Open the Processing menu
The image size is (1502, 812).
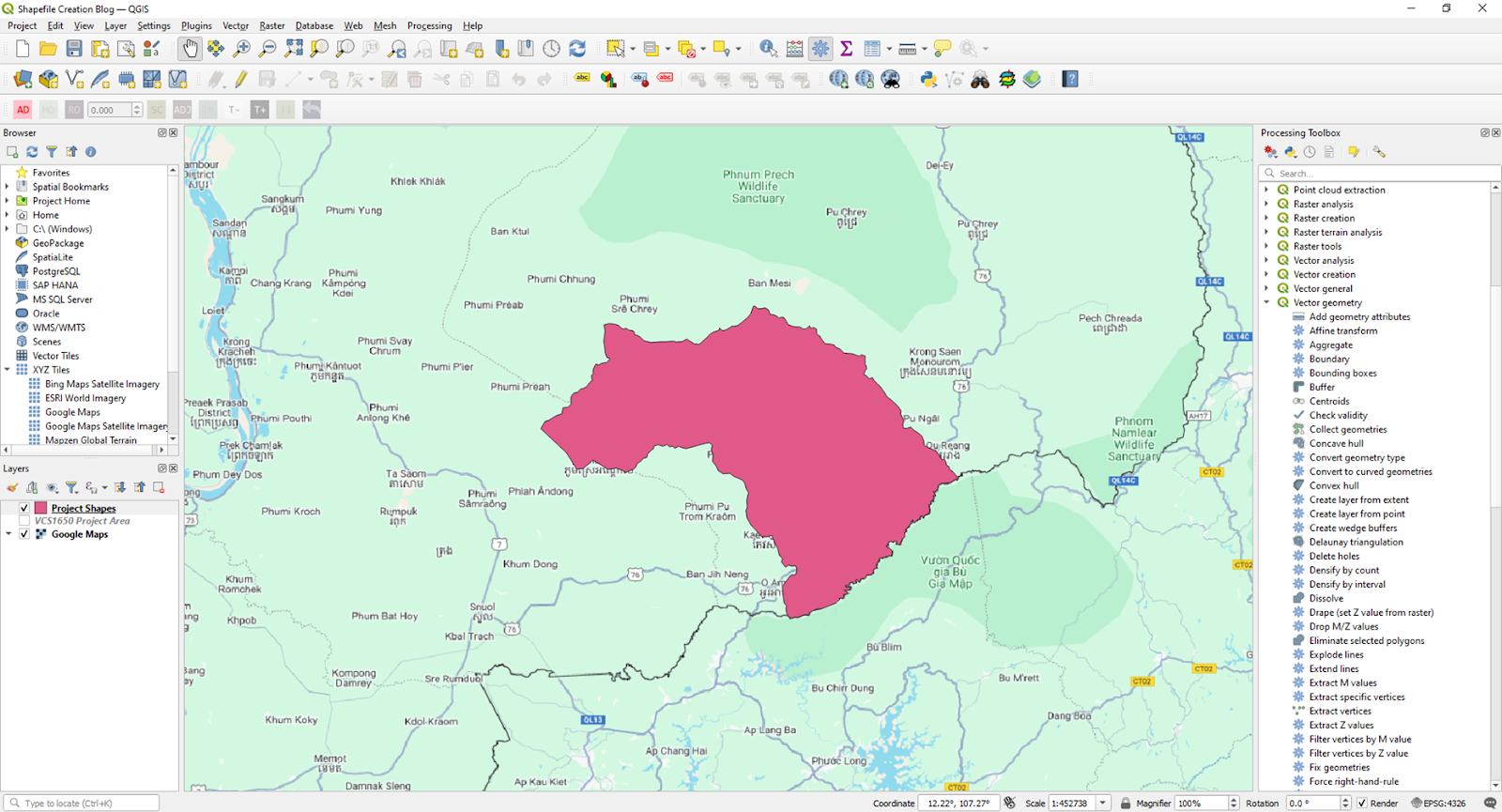[430, 25]
